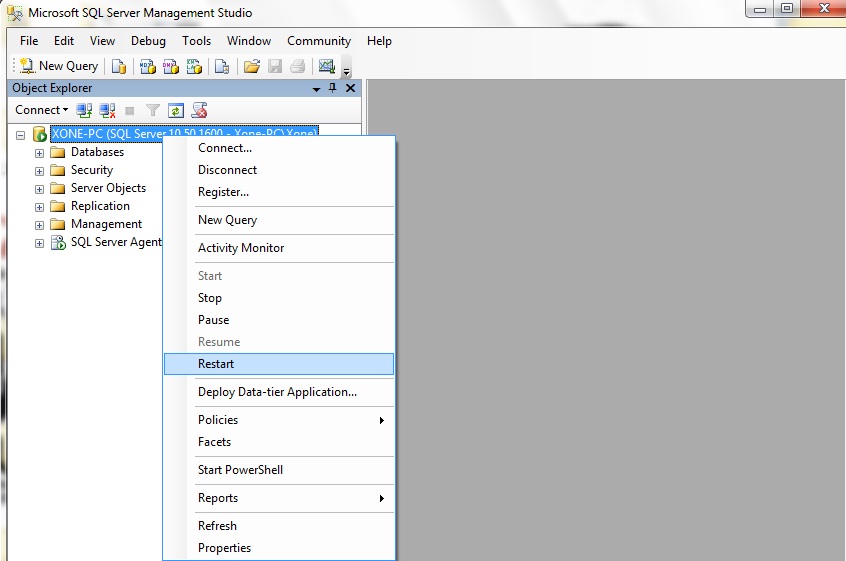The height and width of the screenshot is (561, 846).
Task: Open the Window menu
Action: pos(249,41)
